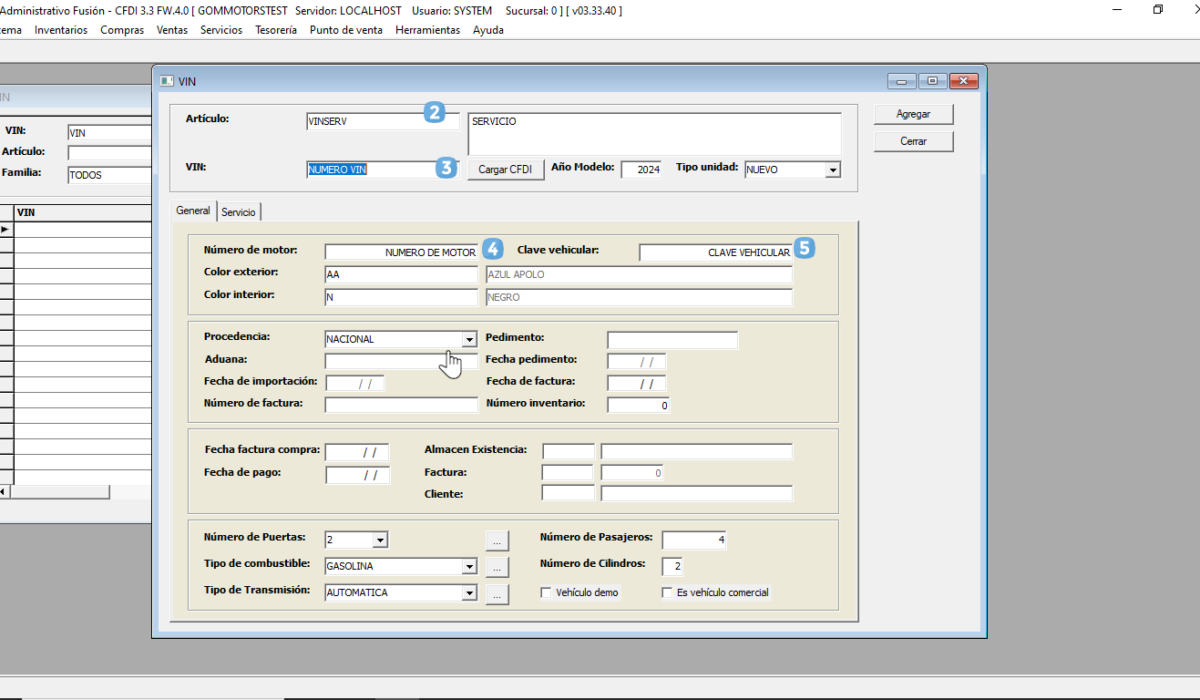
Task: Open the Ayuda menu
Action: pos(488,30)
